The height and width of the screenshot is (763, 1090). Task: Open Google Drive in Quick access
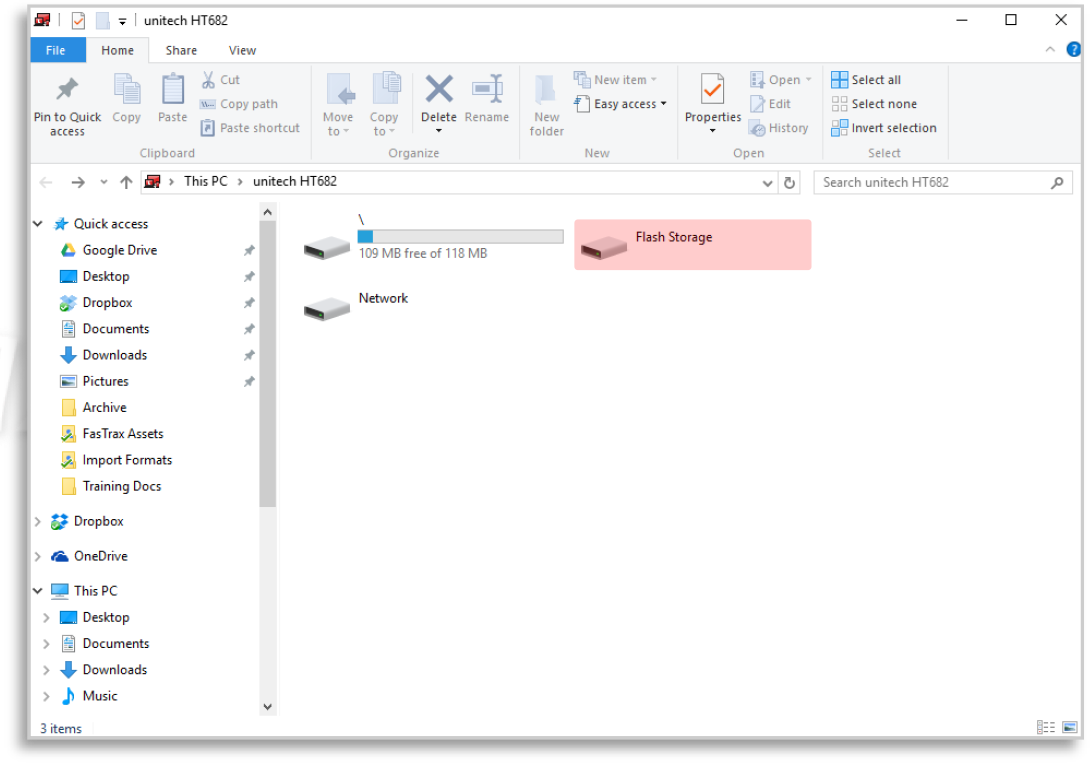coord(120,250)
